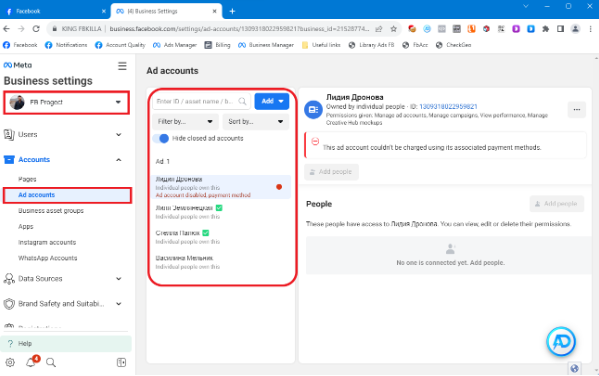Open the Billing bookmark
Viewport: 599px width, 376px height.
(217, 45)
